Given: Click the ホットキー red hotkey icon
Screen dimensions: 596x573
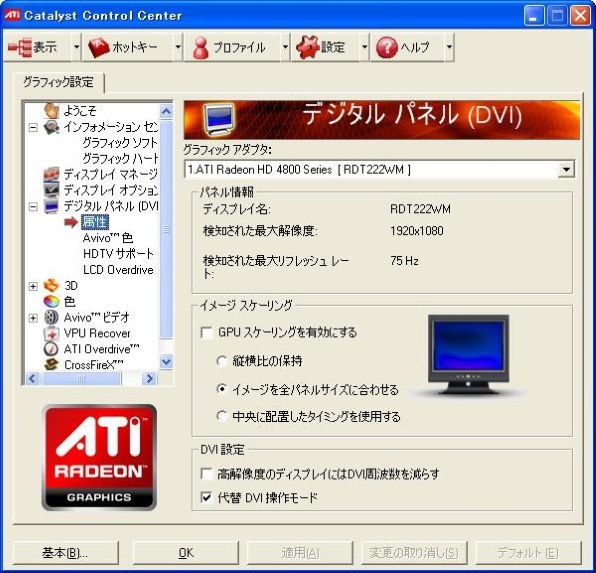Looking at the screenshot, I should (x=98, y=48).
